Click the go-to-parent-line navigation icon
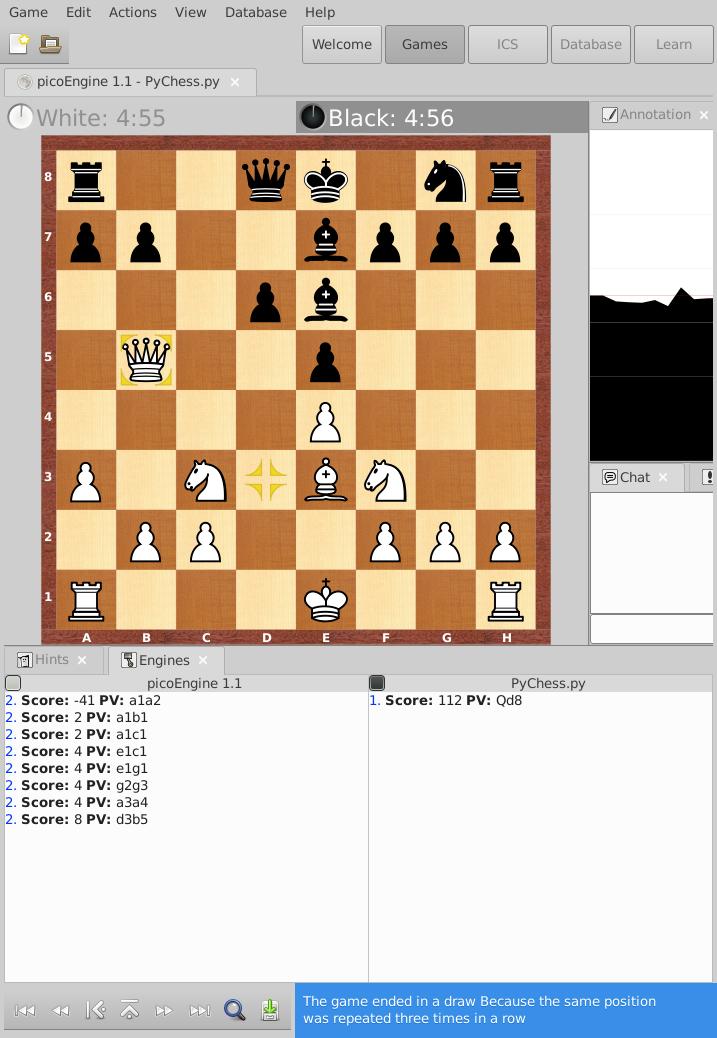The height and width of the screenshot is (1038, 717). pos(129,1010)
